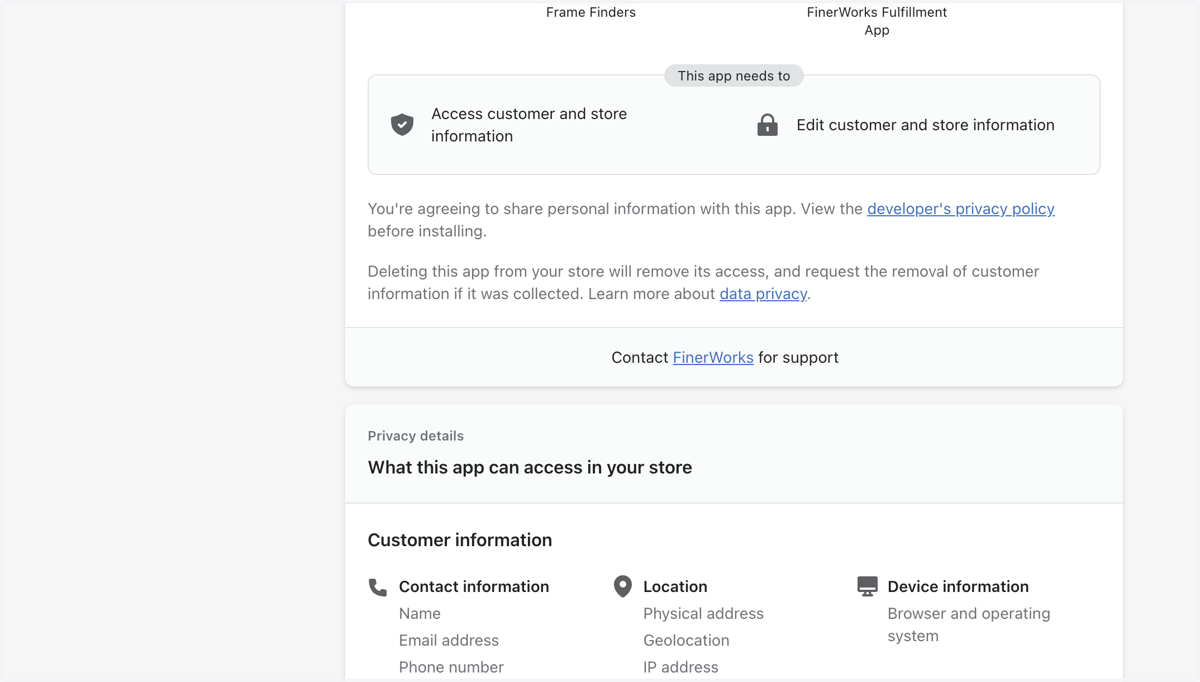Click the 'Contact information' heading
The width and height of the screenshot is (1200, 682).
pyautogui.click(x=474, y=587)
